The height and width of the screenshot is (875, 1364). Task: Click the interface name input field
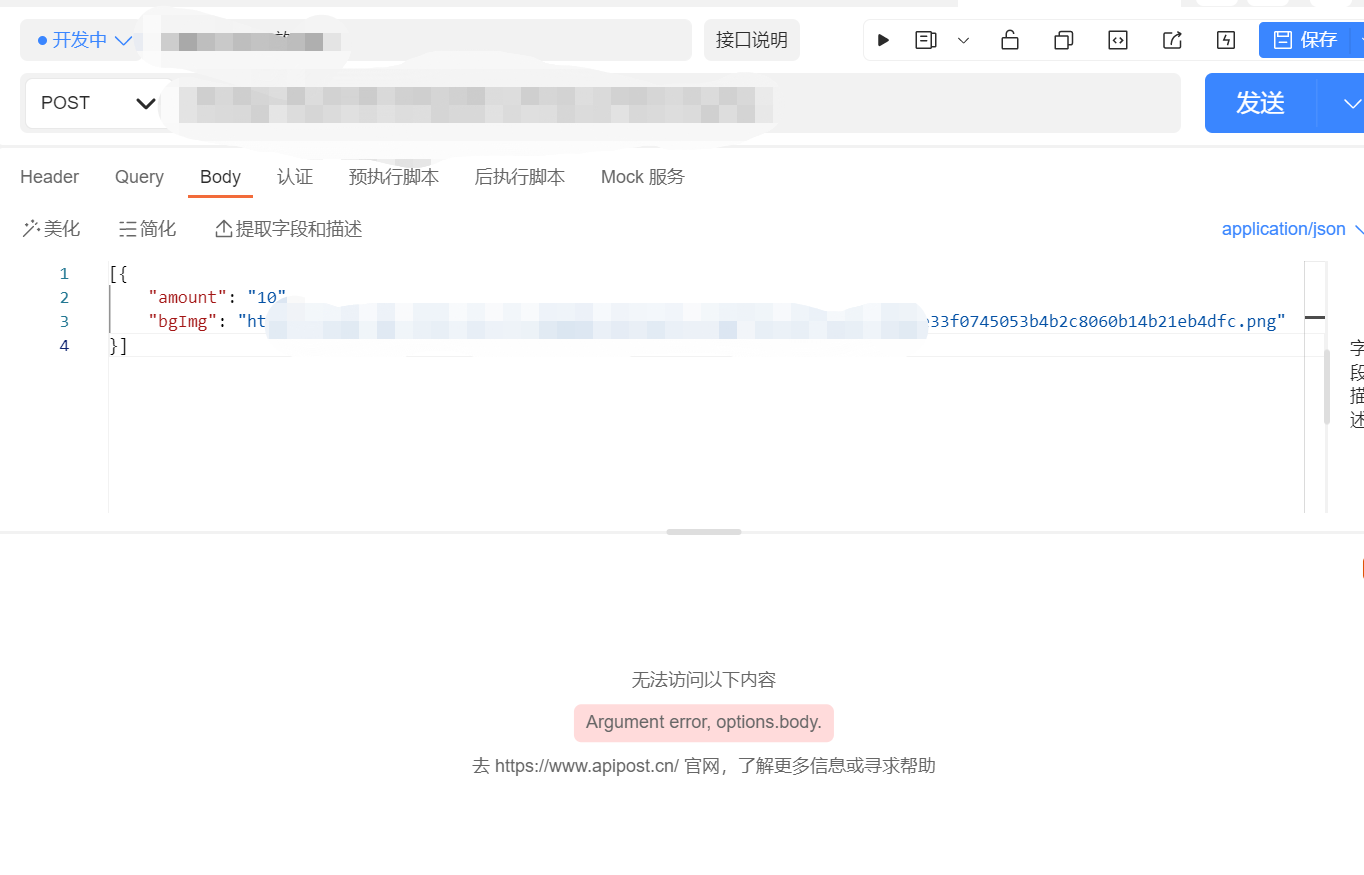tap(414, 40)
